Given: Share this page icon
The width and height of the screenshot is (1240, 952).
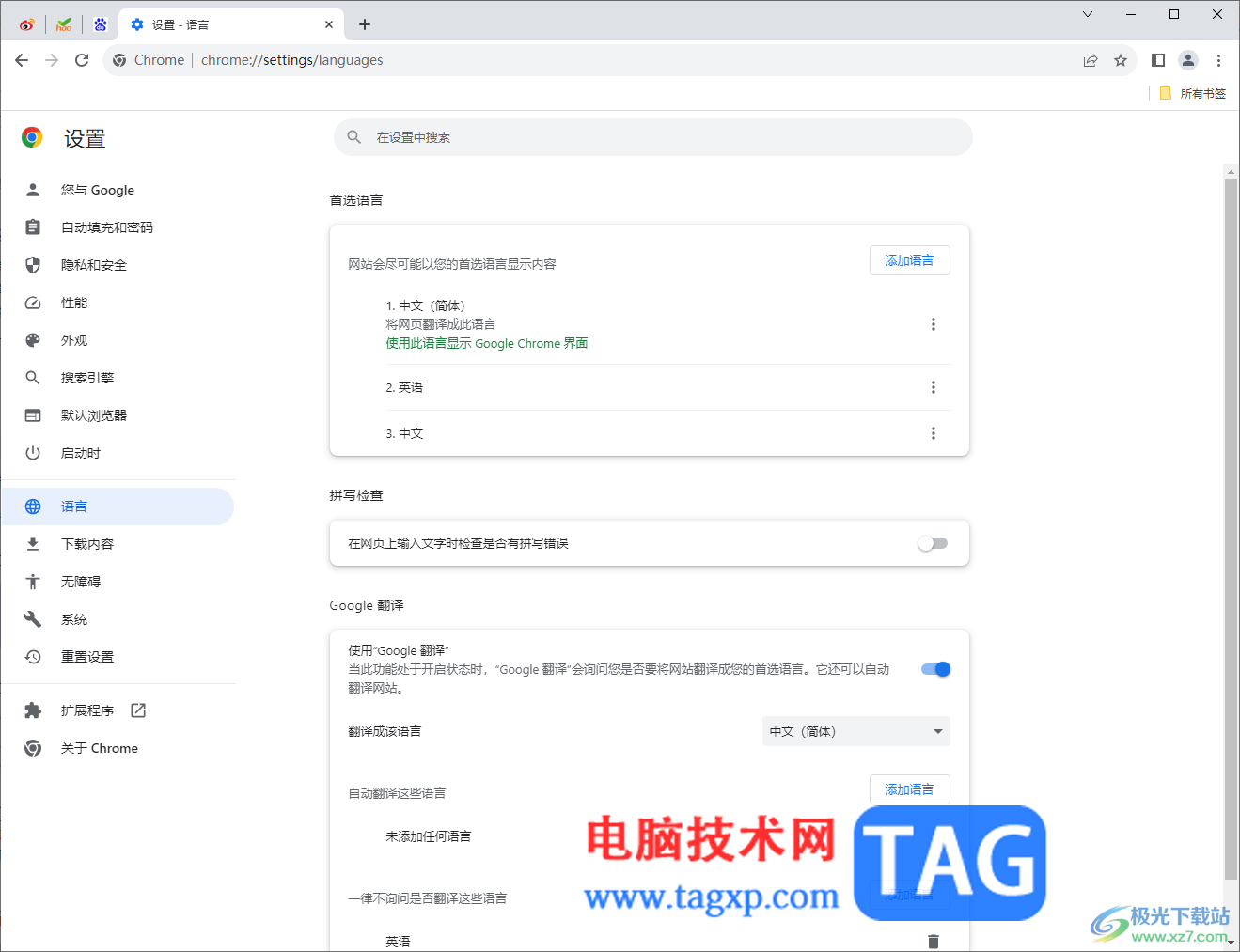Looking at the screenshot, I should pos(1091,60).
